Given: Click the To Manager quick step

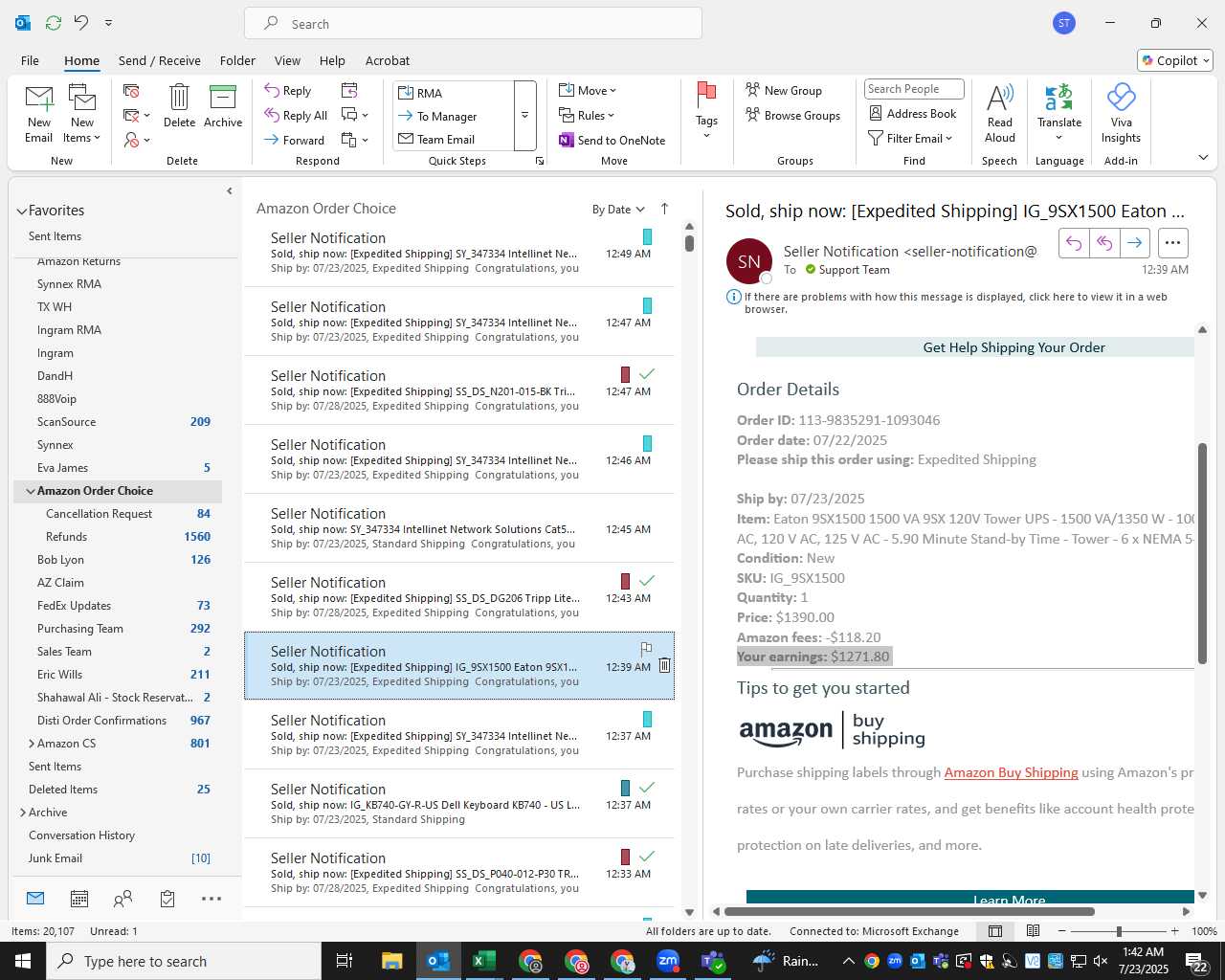Looking at the screenshot, I should 454,116.
